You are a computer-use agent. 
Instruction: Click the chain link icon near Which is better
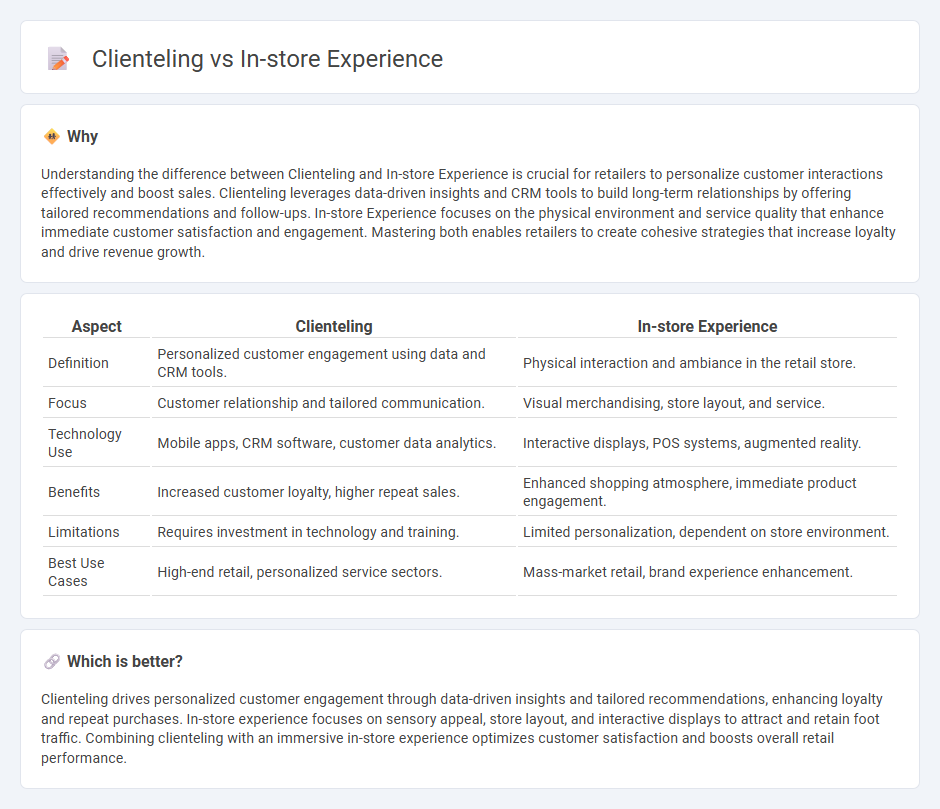pos(52,661)
